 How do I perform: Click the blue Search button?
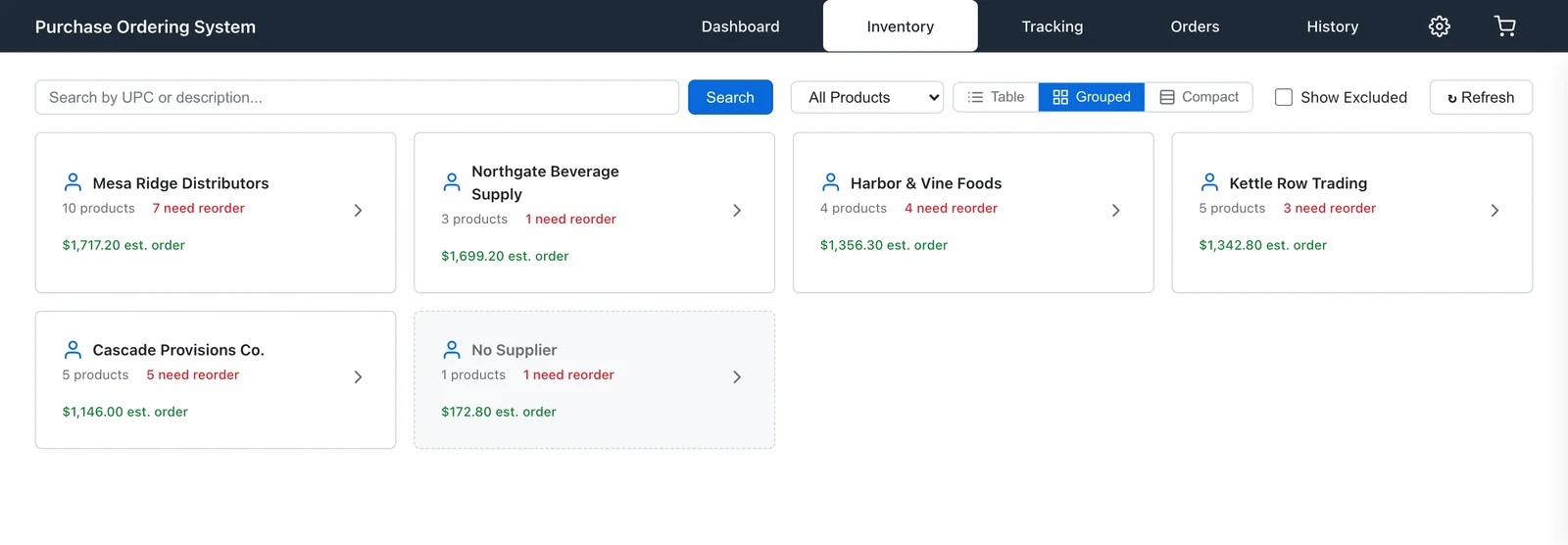pyautogui.click(x=730, y=97)
